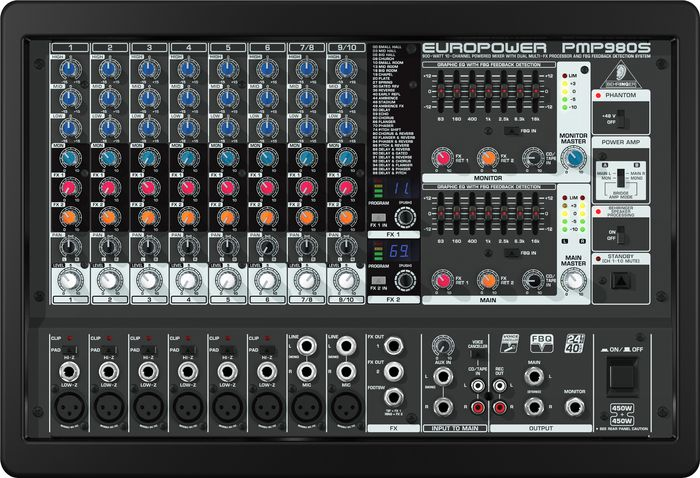Click the FX 1 PROGRAM selector knob
Viewport: 700px width, 478px height.
tap(405, 217)
